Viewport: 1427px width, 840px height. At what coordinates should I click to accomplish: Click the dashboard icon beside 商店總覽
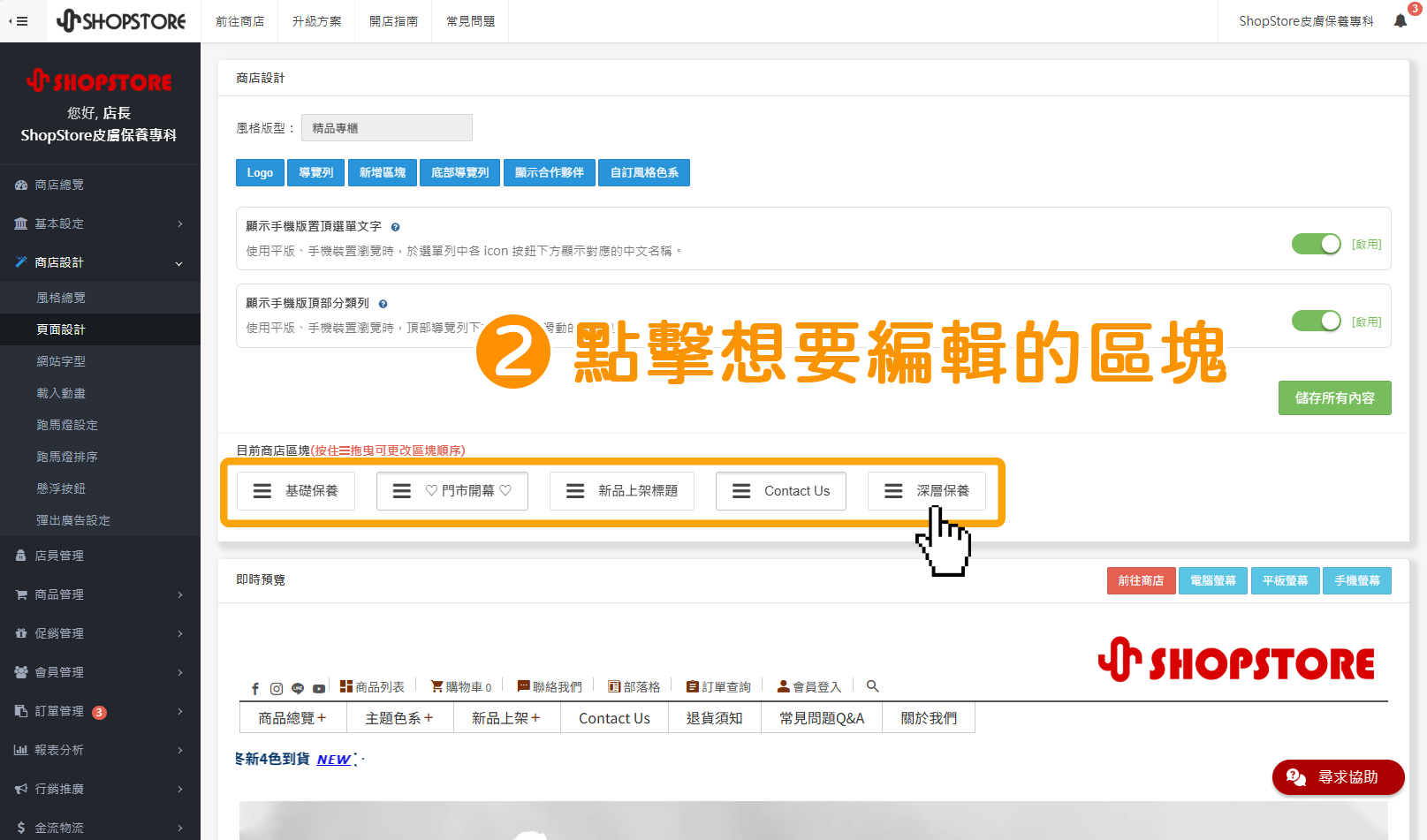coord(21,185)
